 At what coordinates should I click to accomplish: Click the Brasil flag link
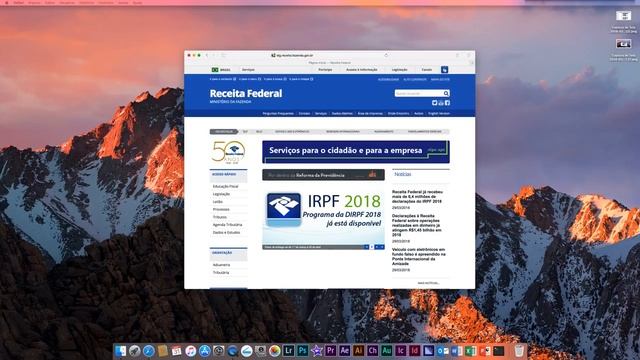pos(221,70)
